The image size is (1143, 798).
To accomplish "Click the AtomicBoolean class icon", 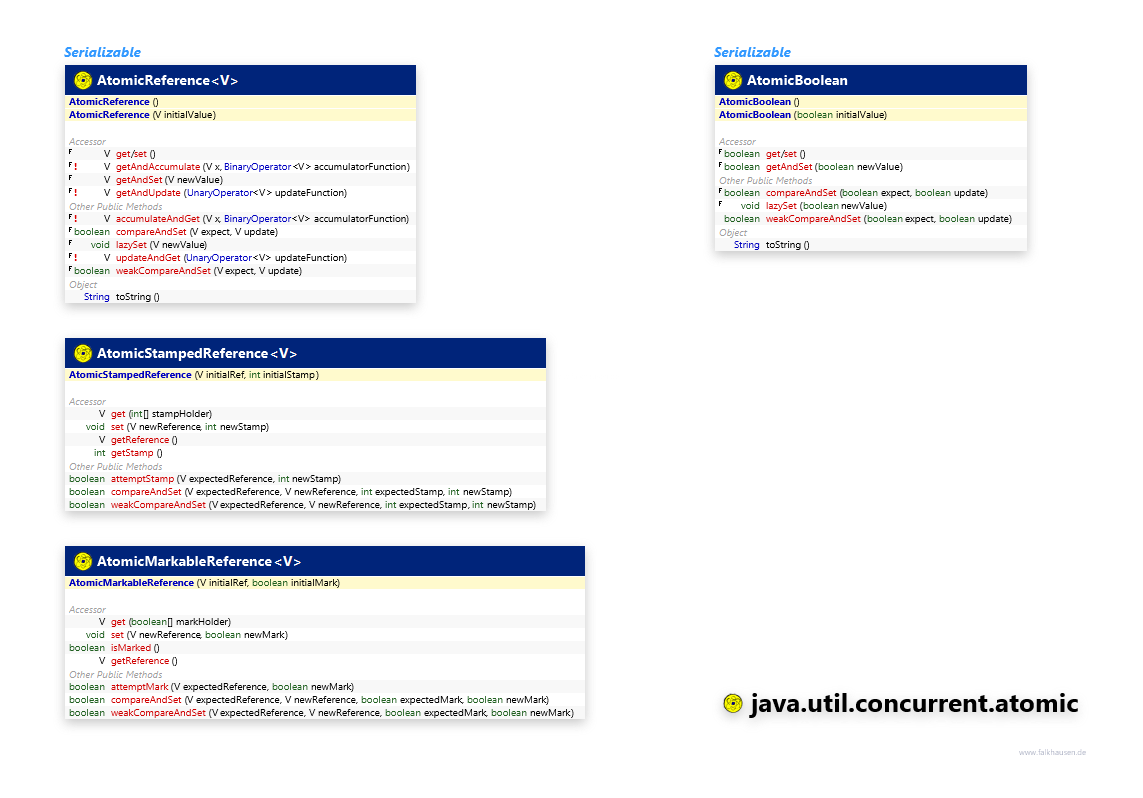I will click(x=733, y=81).
